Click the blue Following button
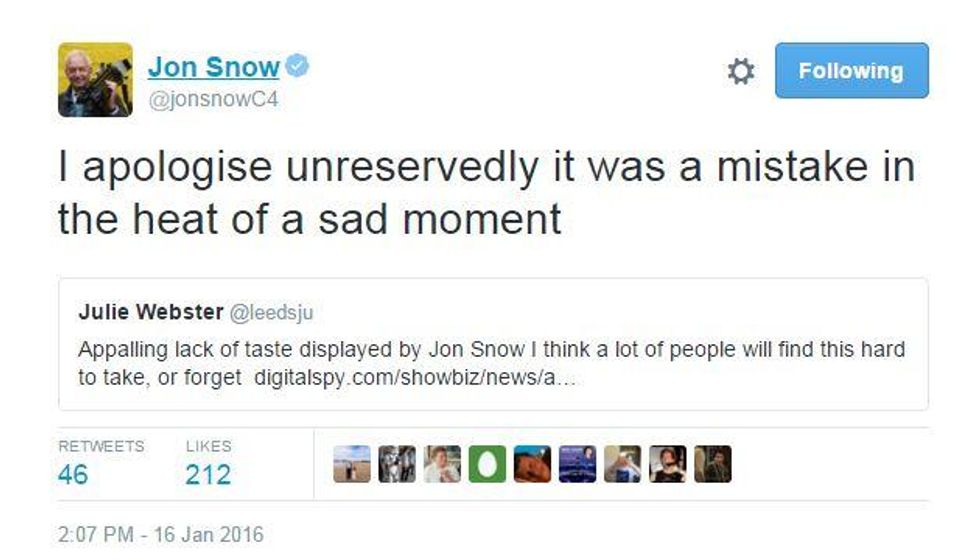 point(851,71)
